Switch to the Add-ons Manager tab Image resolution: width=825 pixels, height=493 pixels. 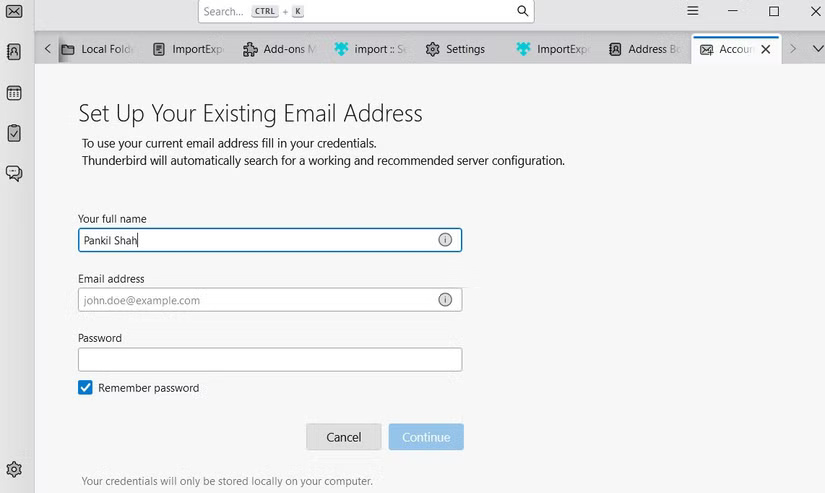click(x=279, y=49)
